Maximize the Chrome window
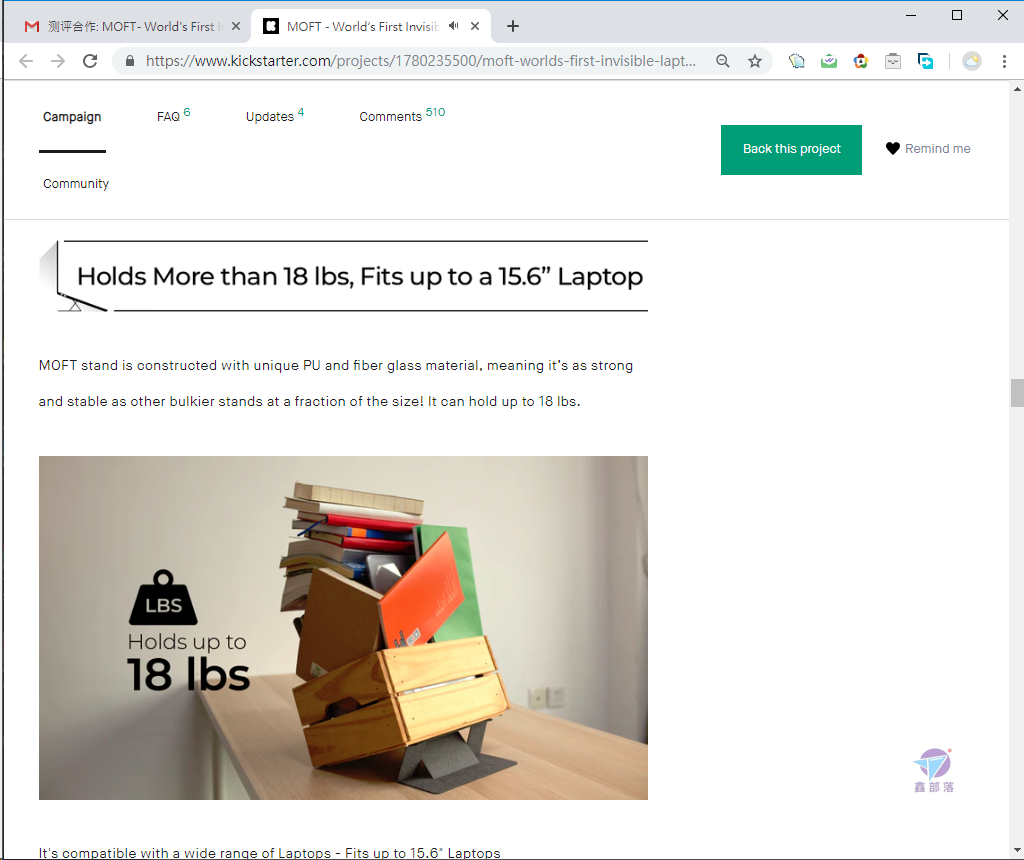Image resolution: width=1024 pixels, height=860 pixels. [957, 15]
